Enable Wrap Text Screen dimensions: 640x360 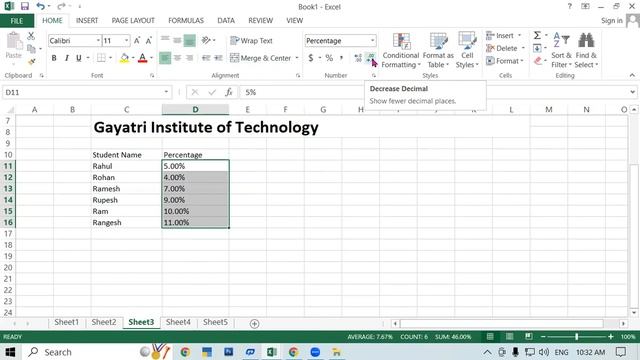pyautogui.click(x=251, y=40)
